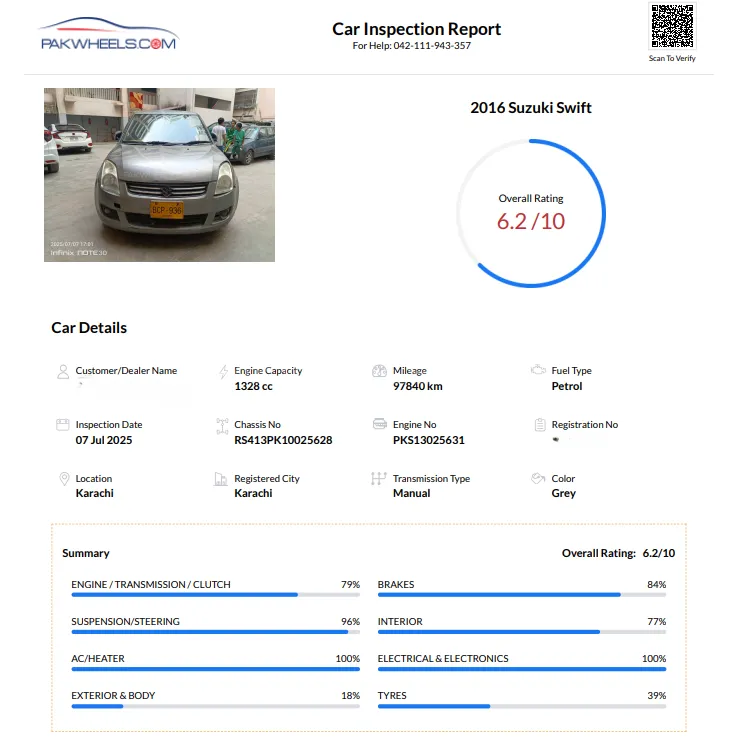This screenshot has width=735, height=747.
Task: Open the grey Suzuki Swift car photo
Action: 159,175
